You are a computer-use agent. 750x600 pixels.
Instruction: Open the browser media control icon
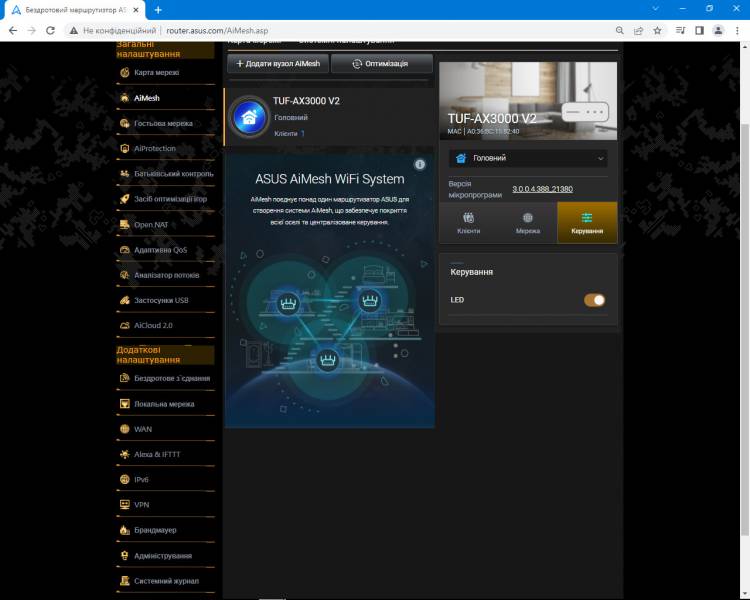tap(680, 31)
